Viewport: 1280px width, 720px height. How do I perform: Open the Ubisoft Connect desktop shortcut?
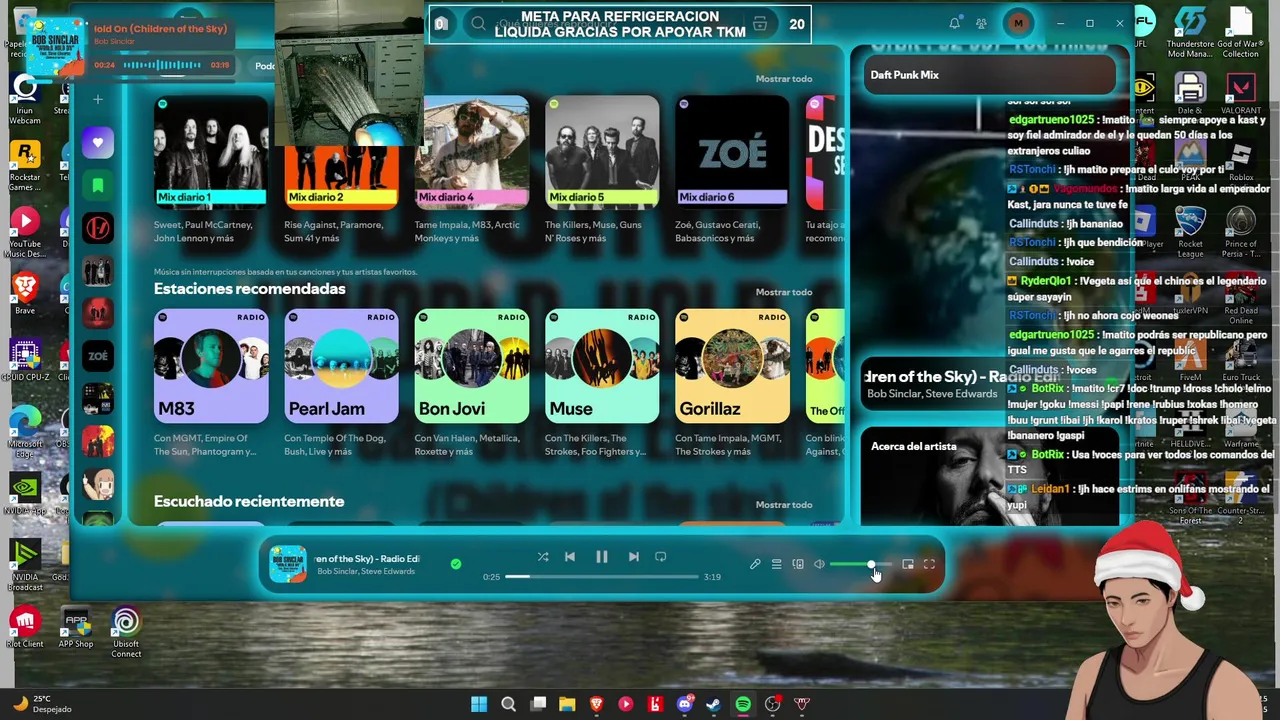click(x=126, y=633)
